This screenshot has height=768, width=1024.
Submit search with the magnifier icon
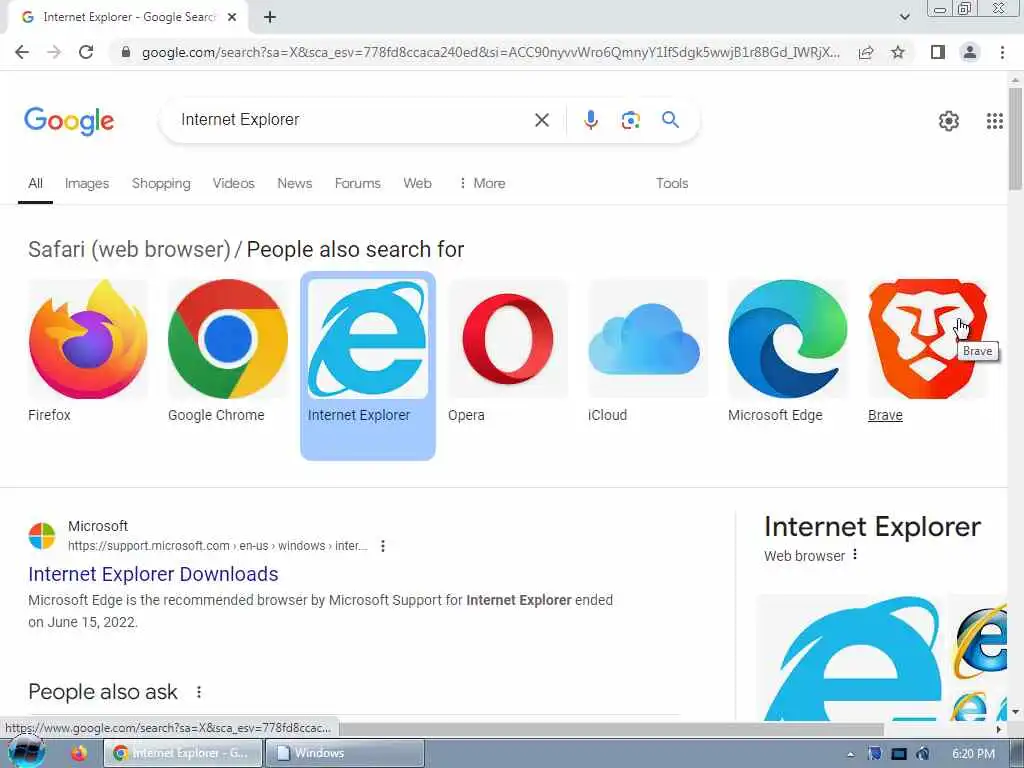[670, 120]
